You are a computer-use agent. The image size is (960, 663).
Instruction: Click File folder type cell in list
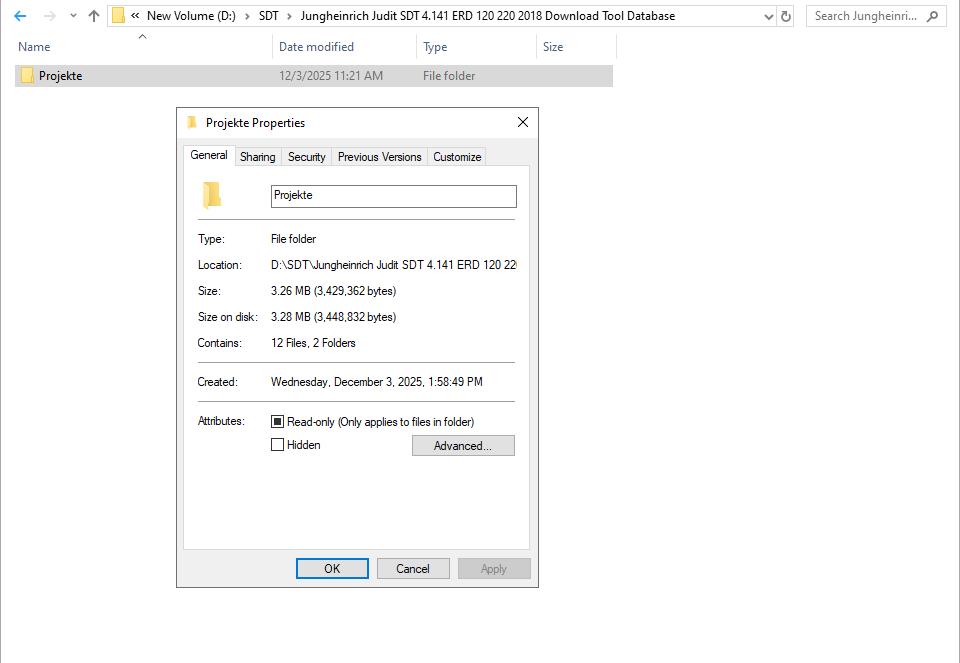pos(449,76)
